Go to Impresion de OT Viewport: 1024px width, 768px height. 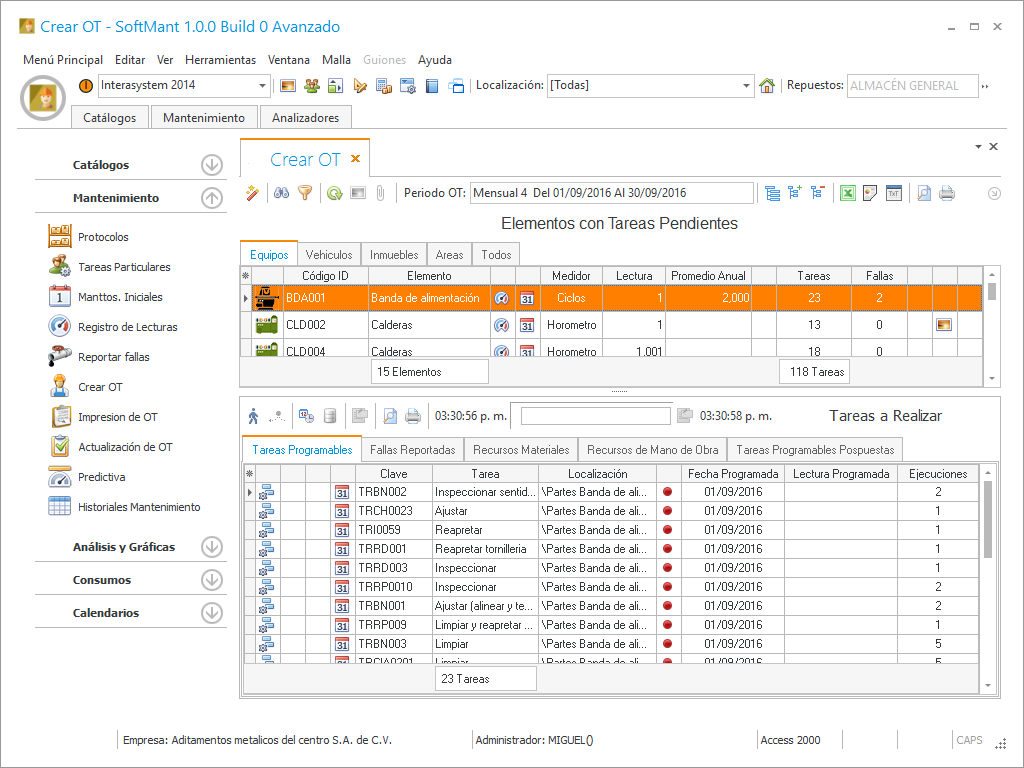(x=117, y=417)
